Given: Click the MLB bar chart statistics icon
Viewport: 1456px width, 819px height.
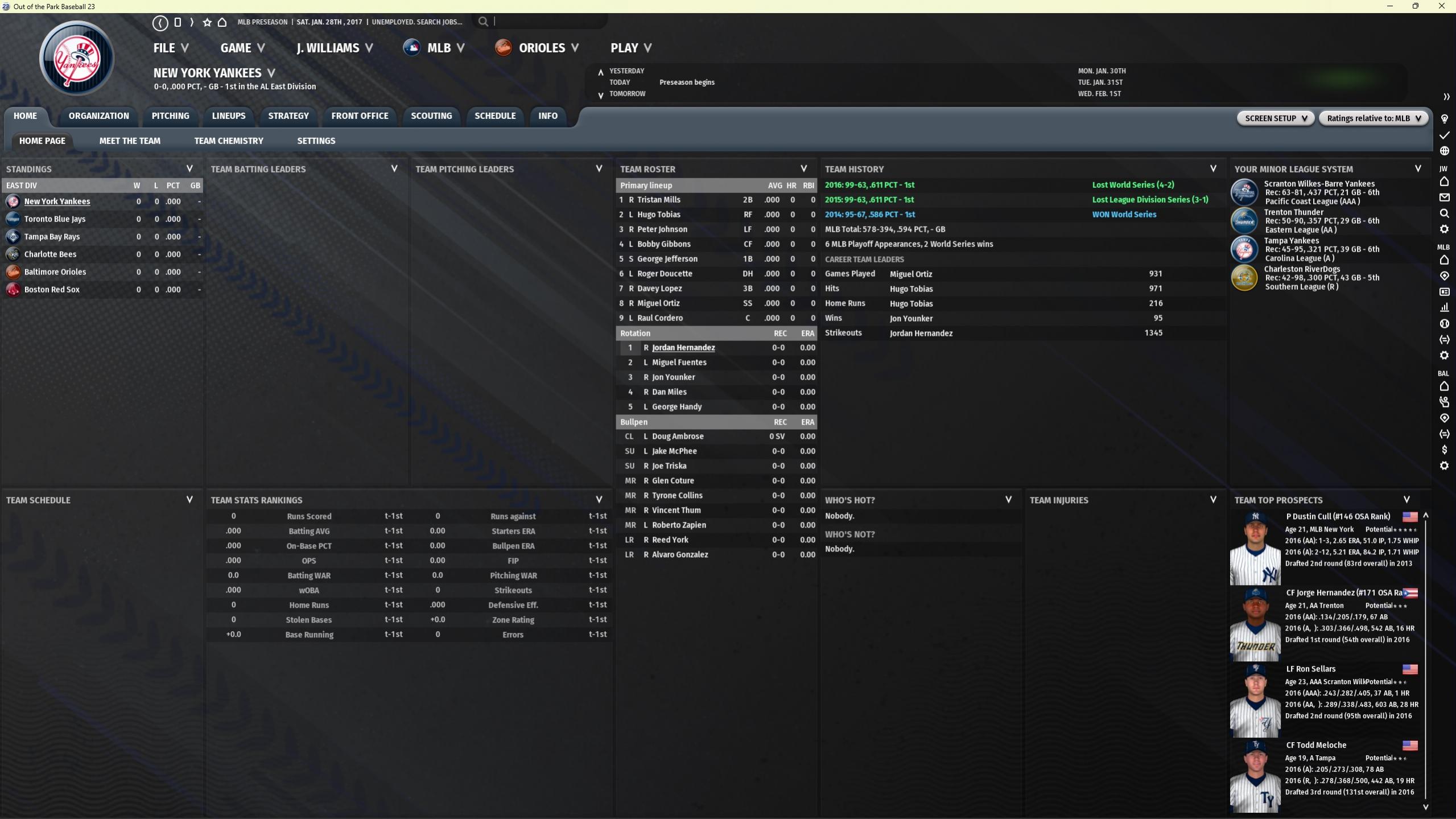Looking at the screenshot, I should click(x=1444, y=308).
